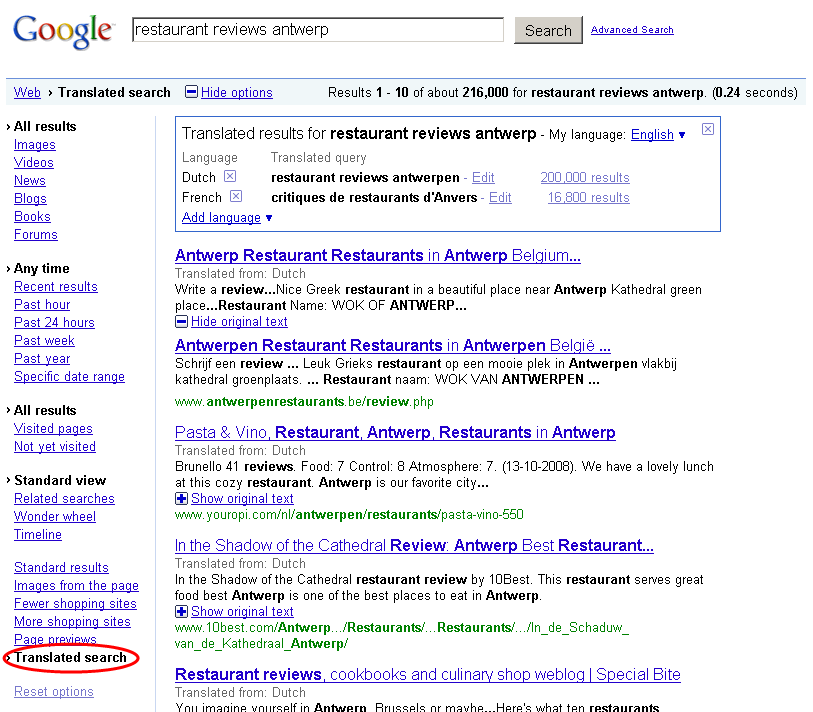
Task: Click Hide original text link
Action: coord(239,322)
